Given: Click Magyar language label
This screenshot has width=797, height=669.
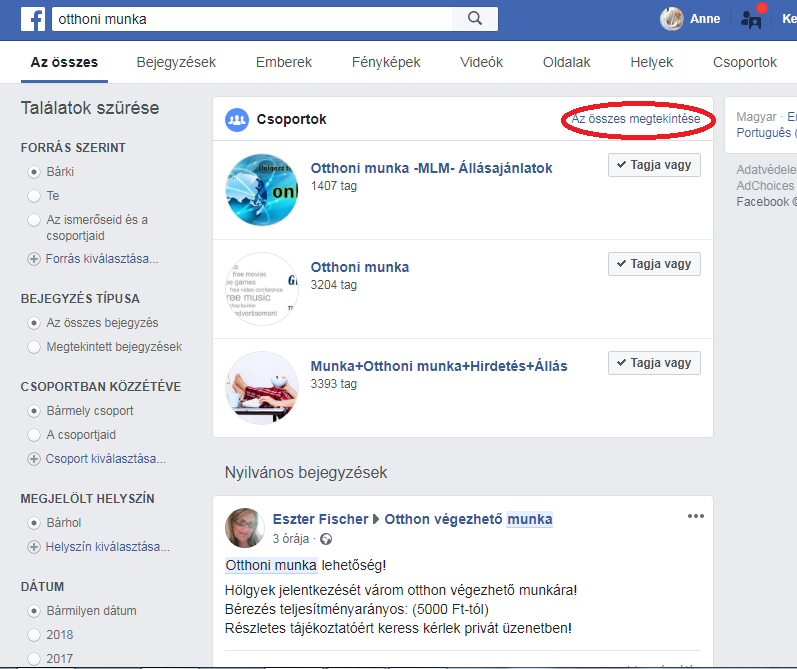Looking at the screenshot, I should (756, 117).
